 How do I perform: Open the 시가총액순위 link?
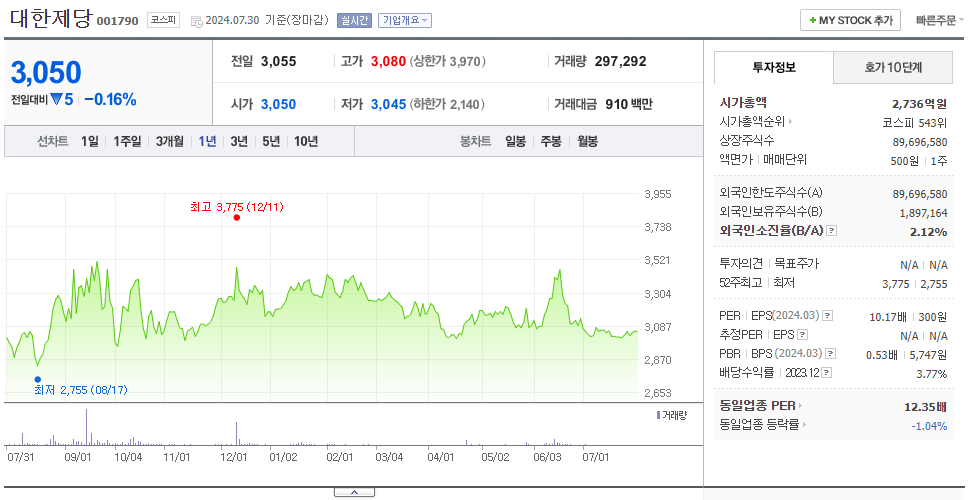[x=756, y=122]
